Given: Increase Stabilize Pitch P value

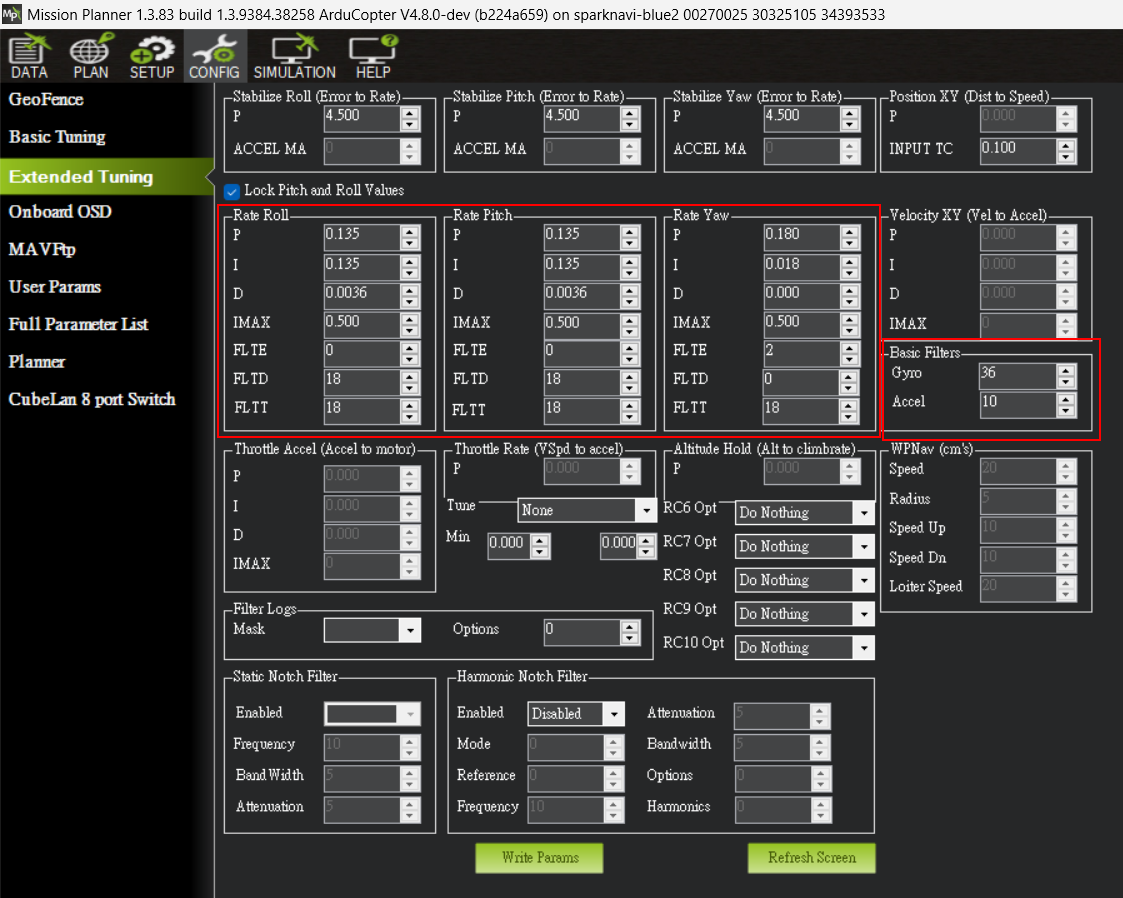Looking at the screenshot, I should click(x=630, y=113).
